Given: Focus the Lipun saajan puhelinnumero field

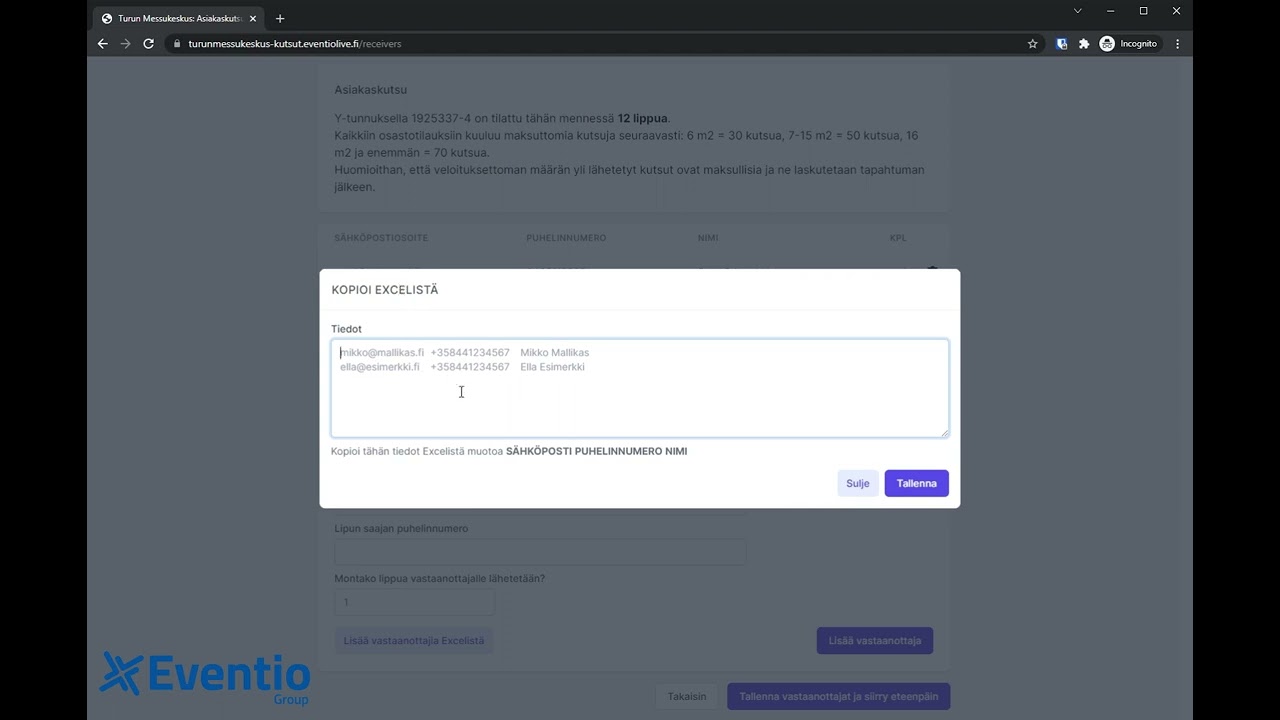Looking at the screenshot, I should pos(540,552).
